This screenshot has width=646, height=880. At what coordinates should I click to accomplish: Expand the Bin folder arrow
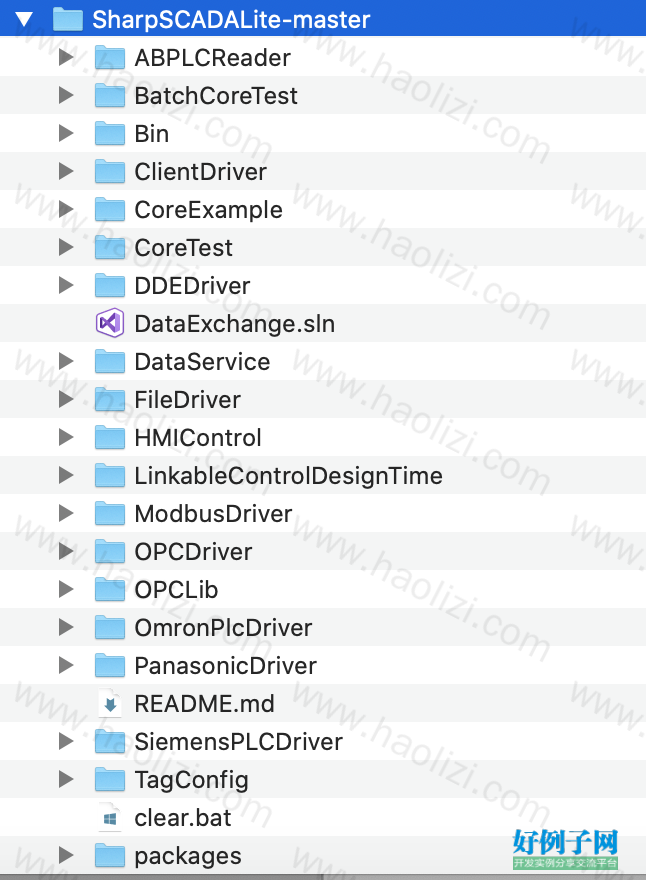coord(66,134)
